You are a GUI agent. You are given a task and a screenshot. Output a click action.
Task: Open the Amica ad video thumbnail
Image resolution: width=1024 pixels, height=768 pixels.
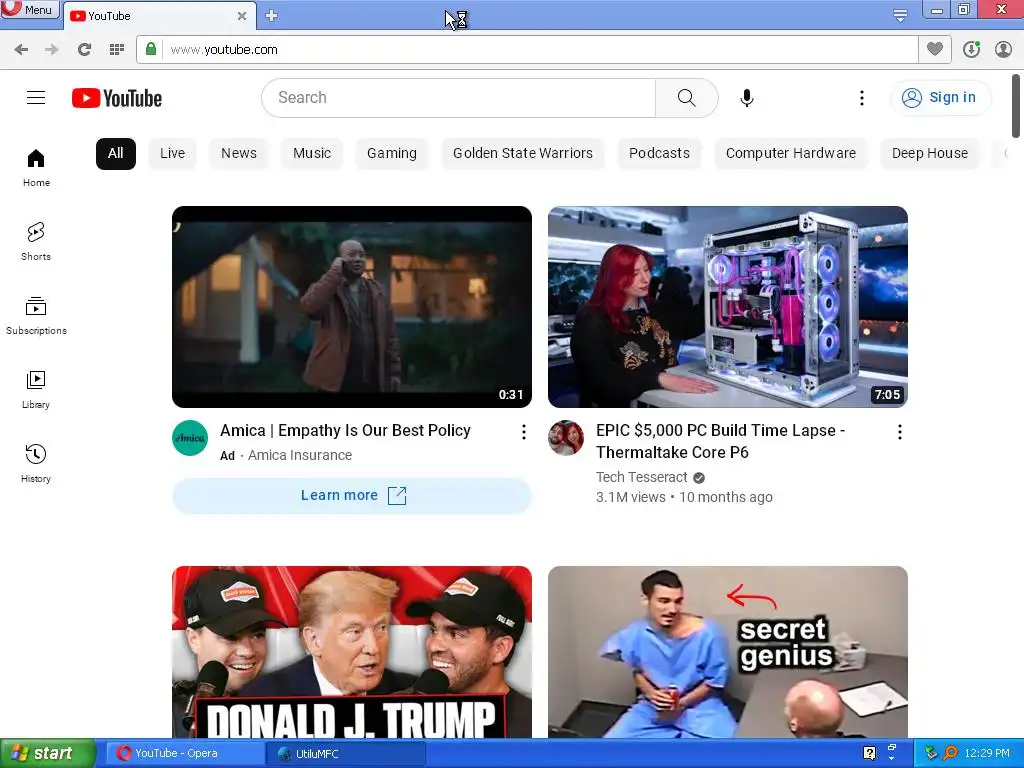(x=352, y=307)
